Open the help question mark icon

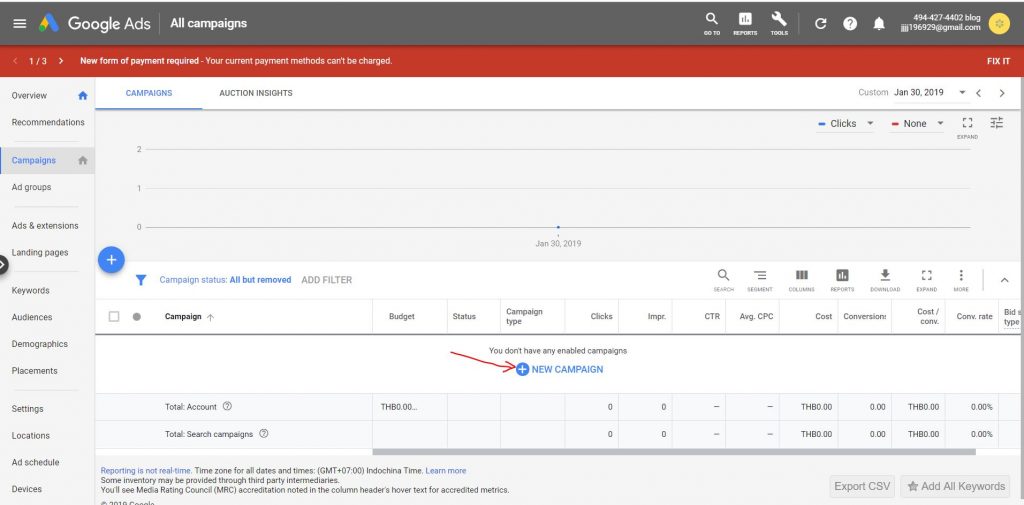[850, 24]
